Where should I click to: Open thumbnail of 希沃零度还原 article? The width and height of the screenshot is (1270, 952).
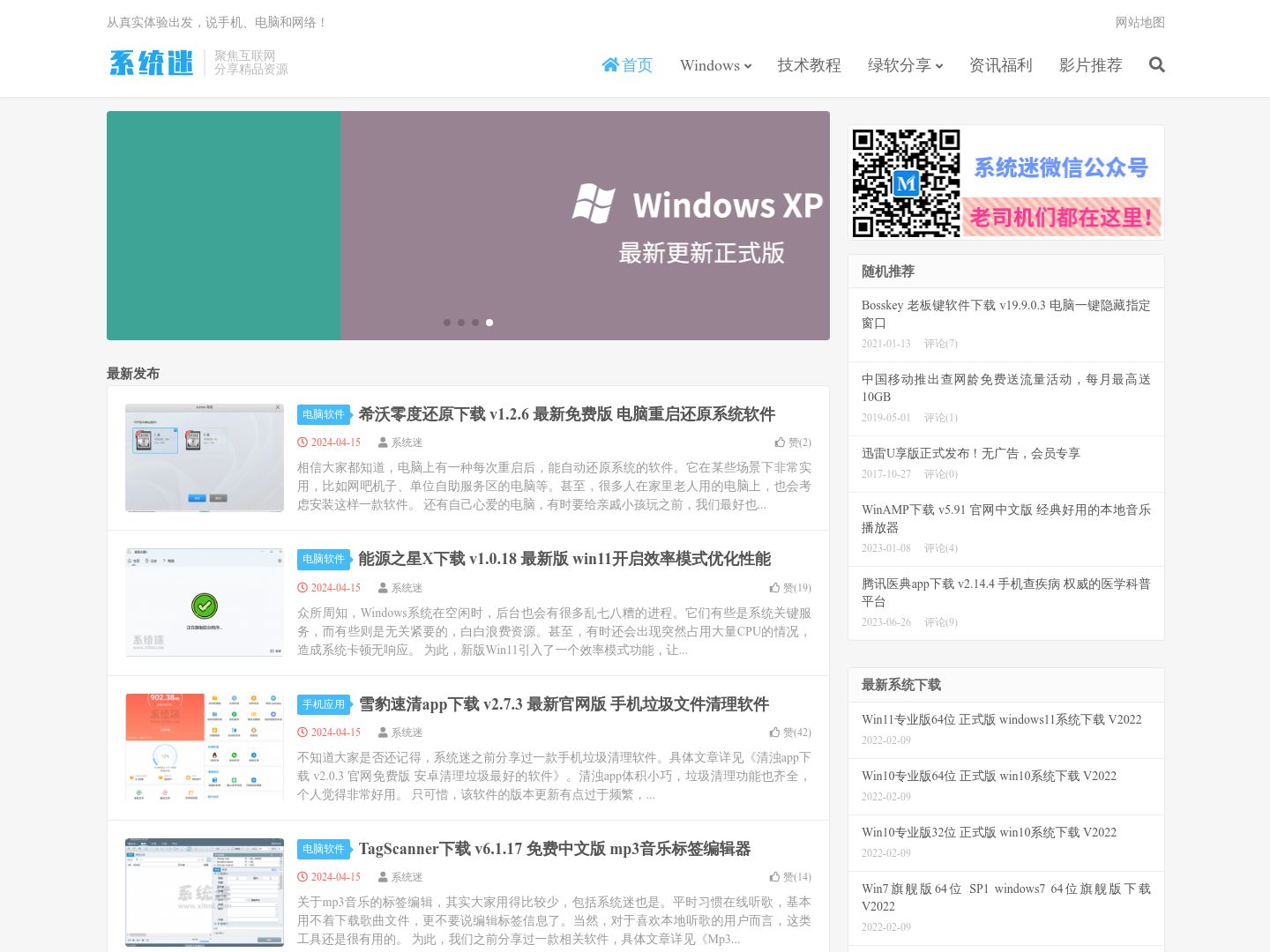click(x=205, y=457)
